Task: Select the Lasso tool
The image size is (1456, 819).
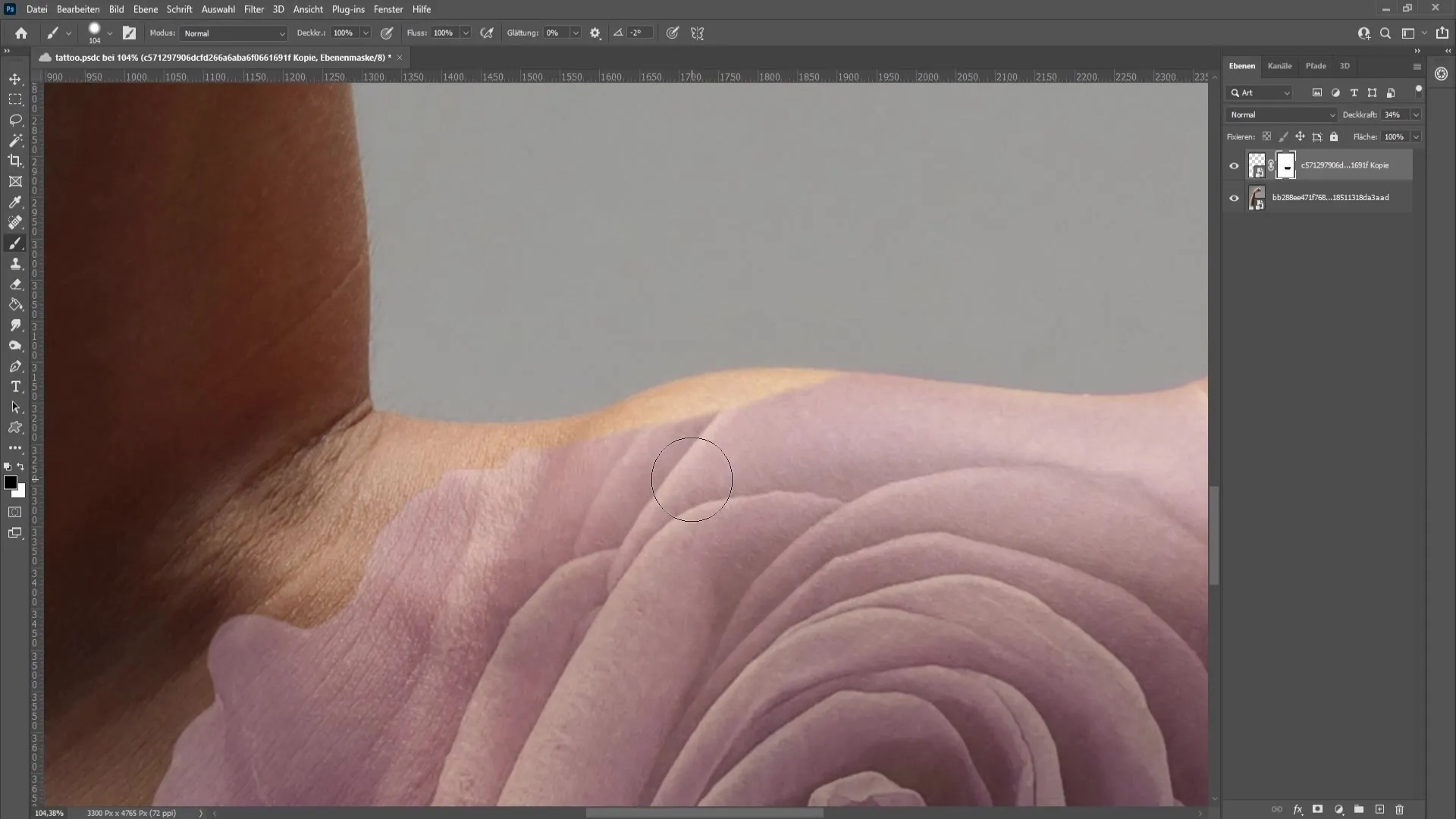Action: (x=15, y=119)
